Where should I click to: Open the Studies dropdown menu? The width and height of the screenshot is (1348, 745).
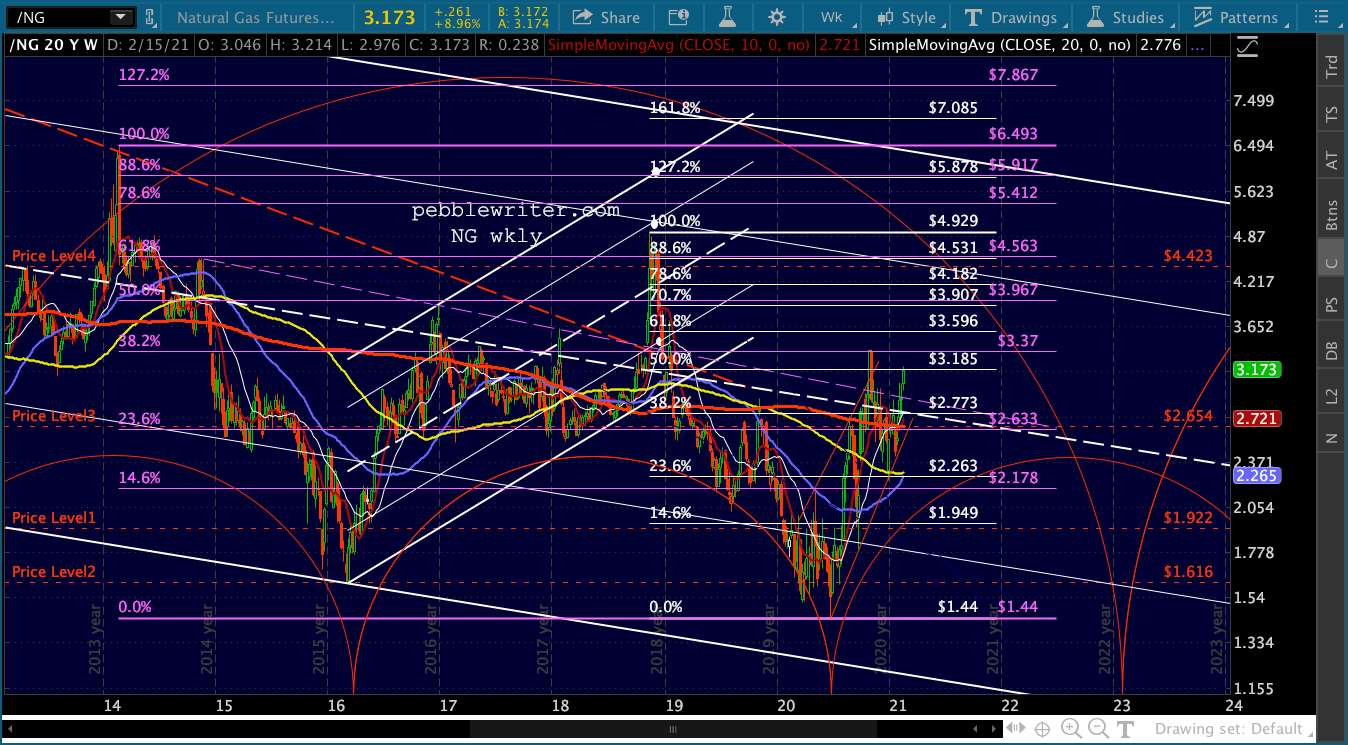pyautogui.click(x=1125, y=17)
